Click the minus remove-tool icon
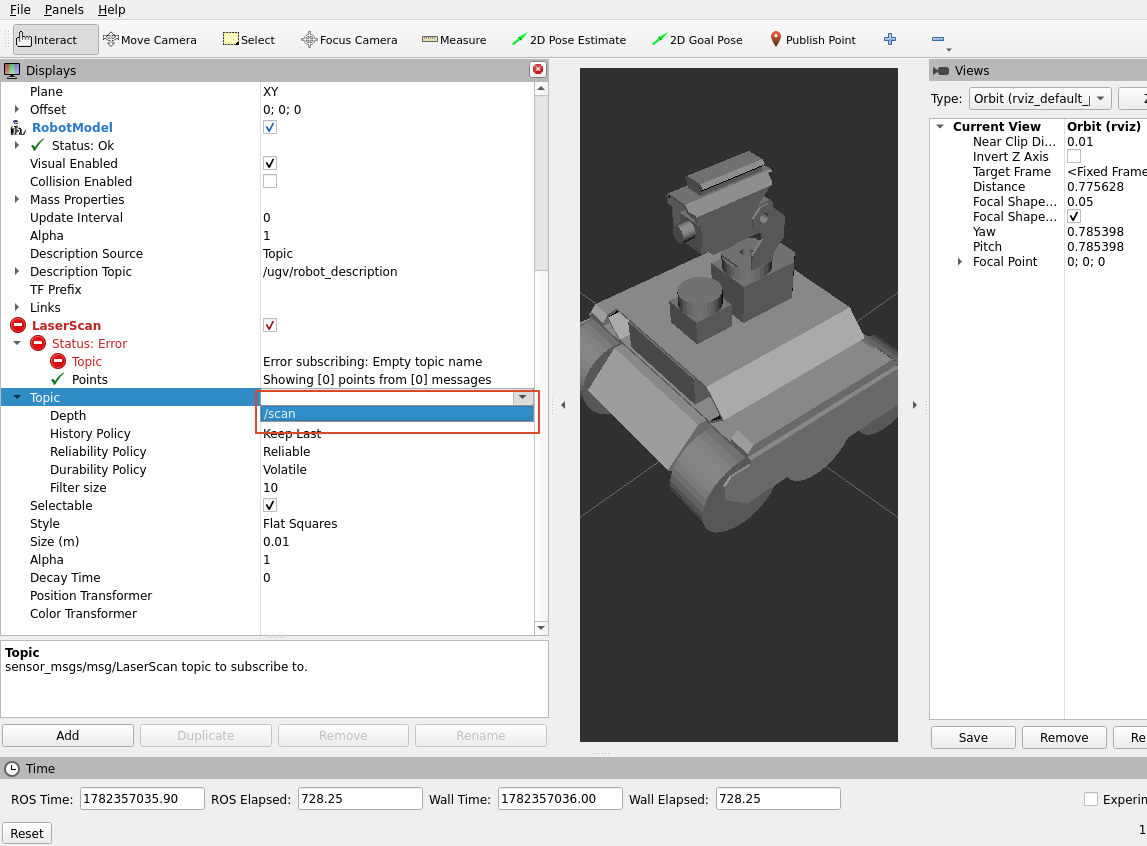Viewport: 1147px width, 846px height. pyautogui.click(x=938, y=39)
